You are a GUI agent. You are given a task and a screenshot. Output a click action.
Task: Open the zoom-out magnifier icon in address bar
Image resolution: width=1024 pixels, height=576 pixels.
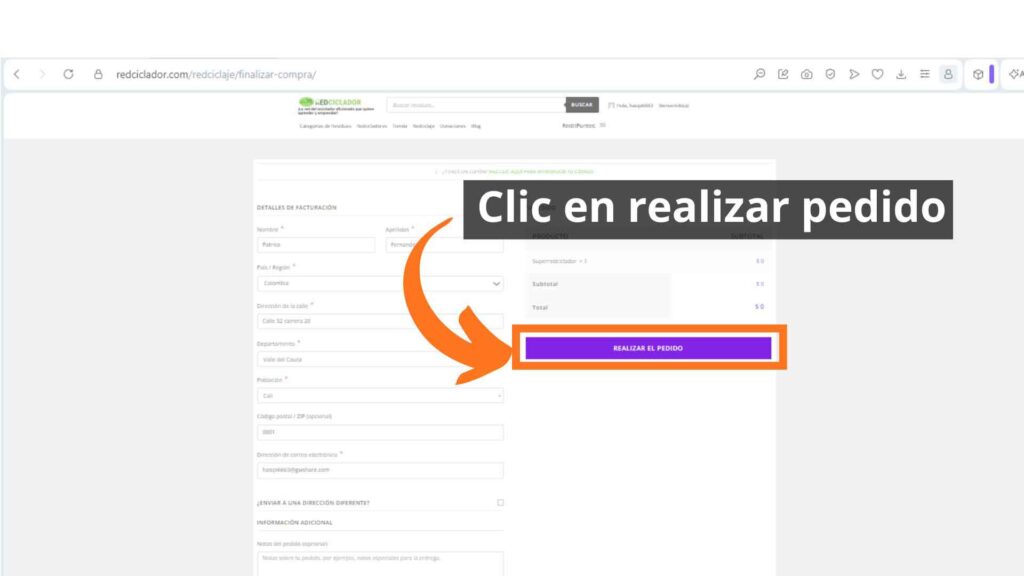[760, 74]
